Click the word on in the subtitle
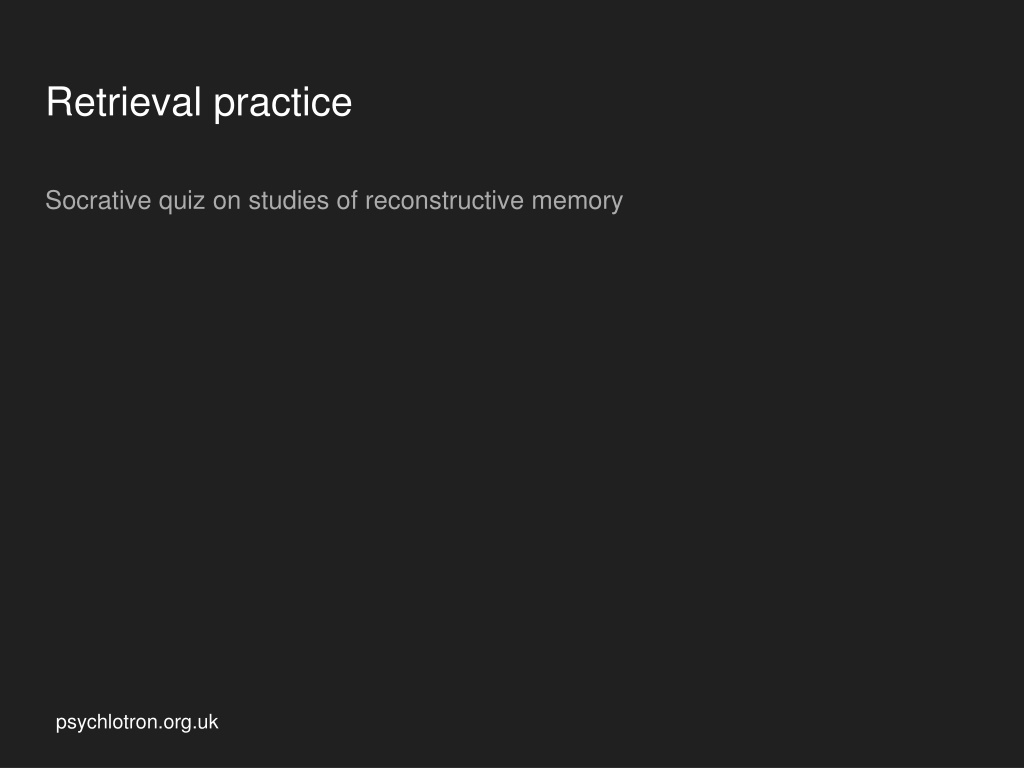Image resolution: width=1024 pixels, height=768 pixels. pos(227,202)
